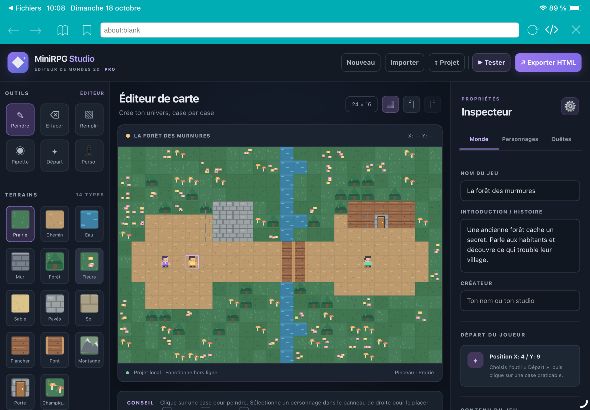Click the Projet button

coord(447,62)
